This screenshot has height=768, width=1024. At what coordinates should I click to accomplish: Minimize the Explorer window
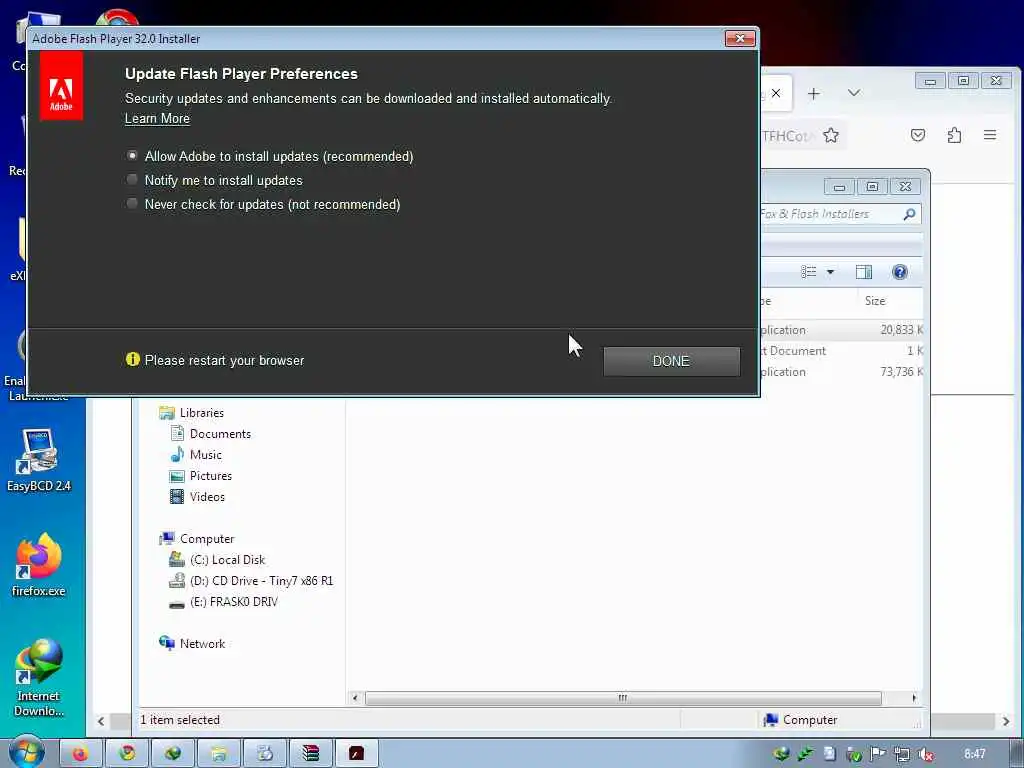[839, 187]
